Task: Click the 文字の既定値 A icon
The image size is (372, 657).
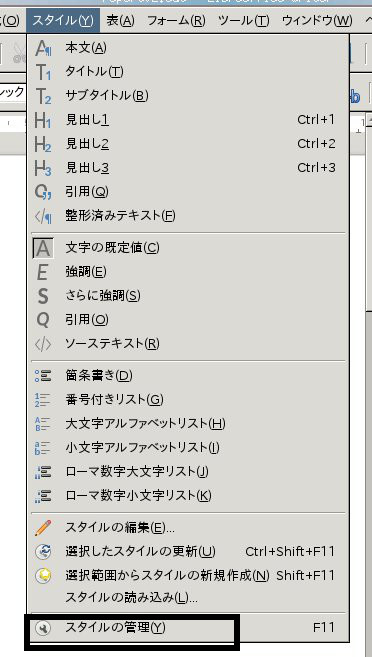Action: (43, 248)
